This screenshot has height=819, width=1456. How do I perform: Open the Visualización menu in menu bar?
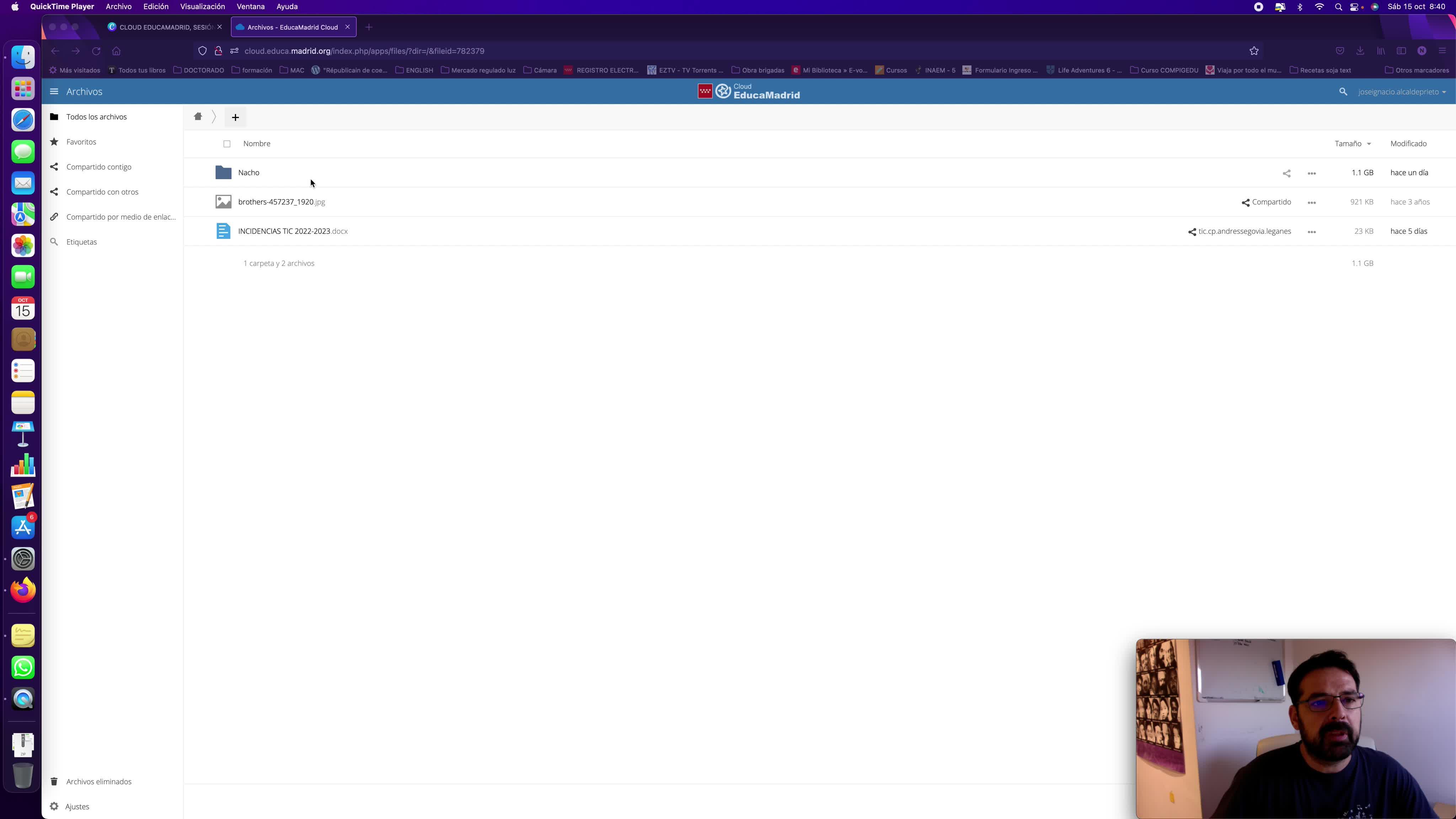[202, 7]
